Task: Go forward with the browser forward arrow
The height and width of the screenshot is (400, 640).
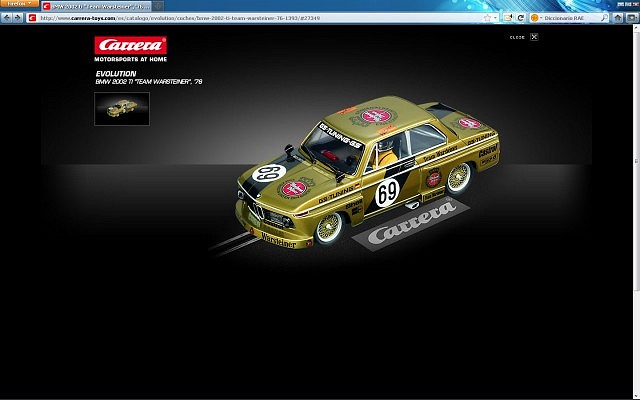Action: (17, 18)
